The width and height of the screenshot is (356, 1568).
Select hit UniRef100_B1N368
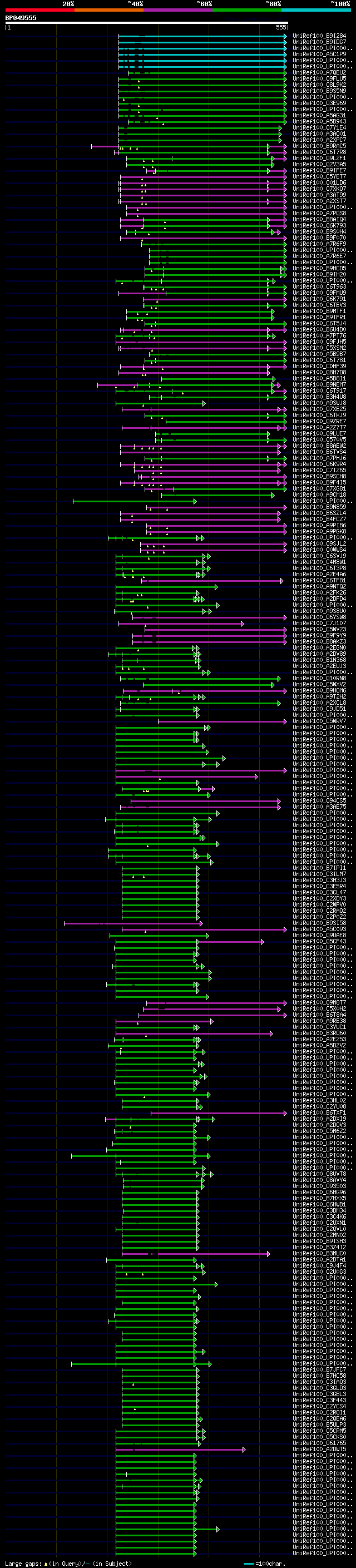tap(319, 660)
